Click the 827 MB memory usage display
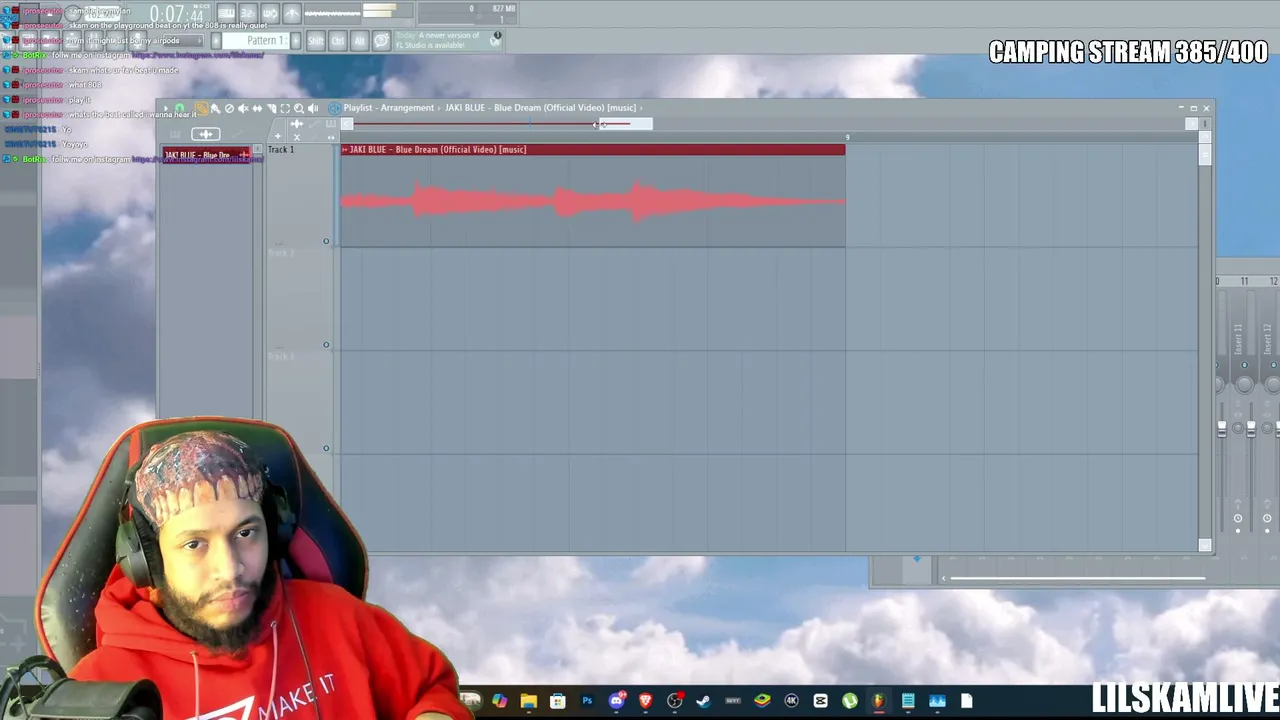The image size is (1280, 720). click(504, 9)
